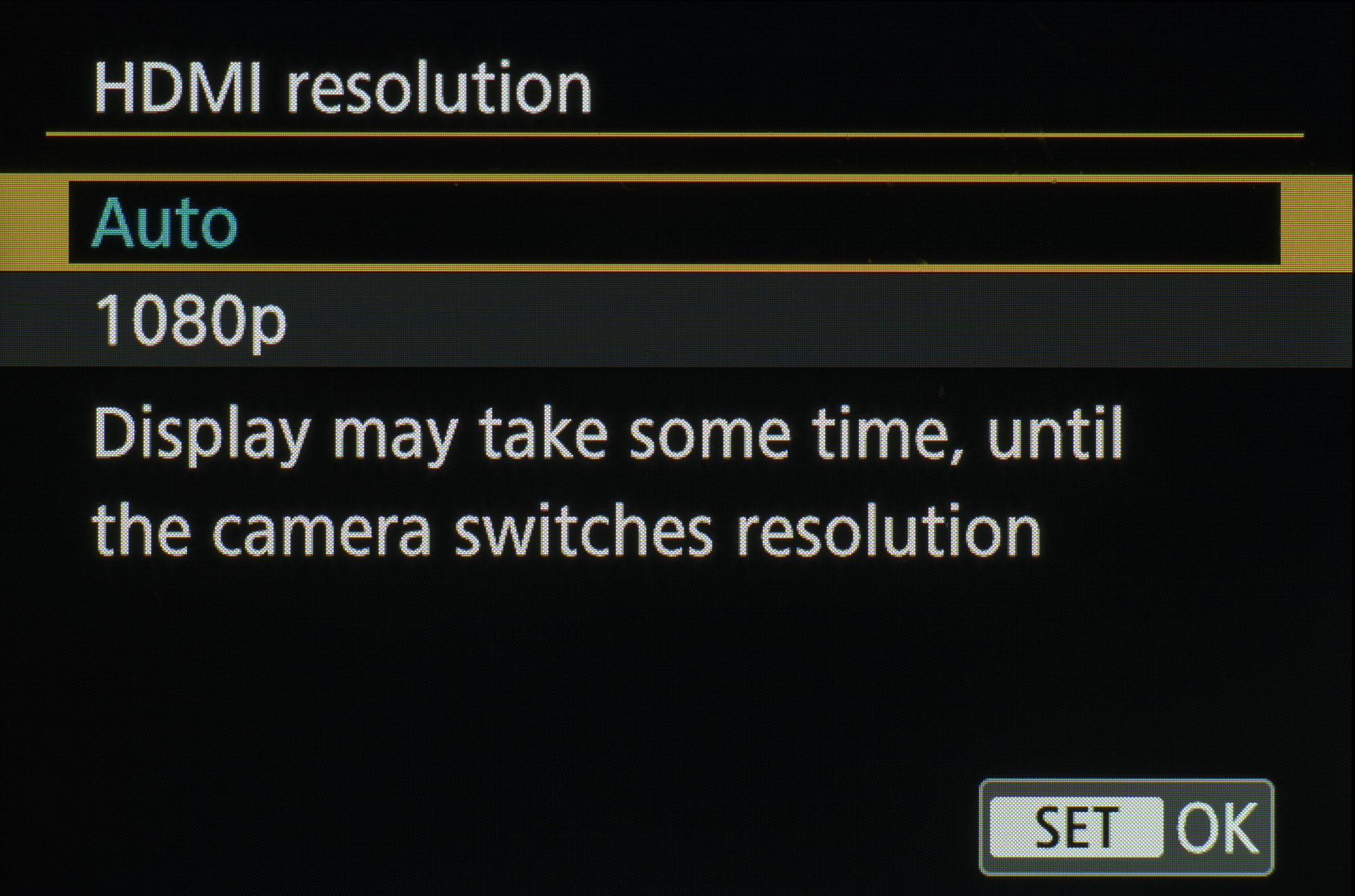This screenshot has width=1355, height=896.
Task: Click the HDMI resolution header title
Action: (343, 88)
